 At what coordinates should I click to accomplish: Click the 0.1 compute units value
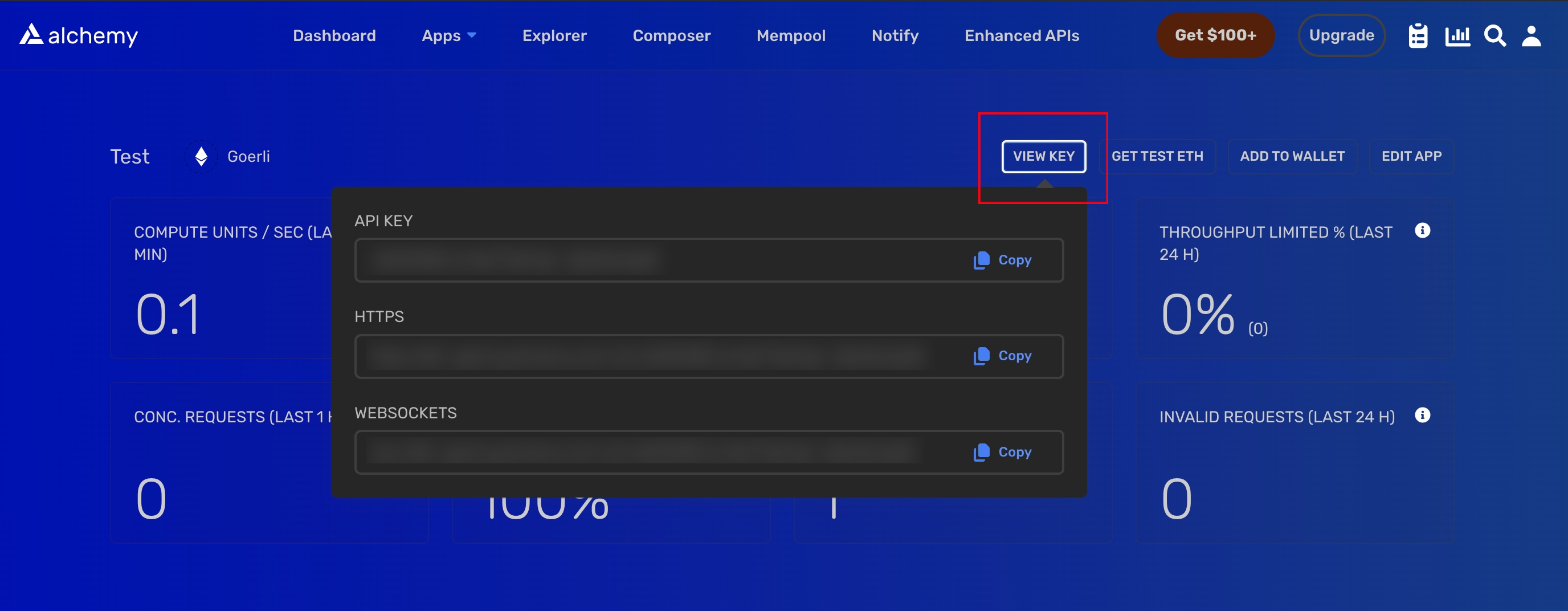(x=168, y=314)
